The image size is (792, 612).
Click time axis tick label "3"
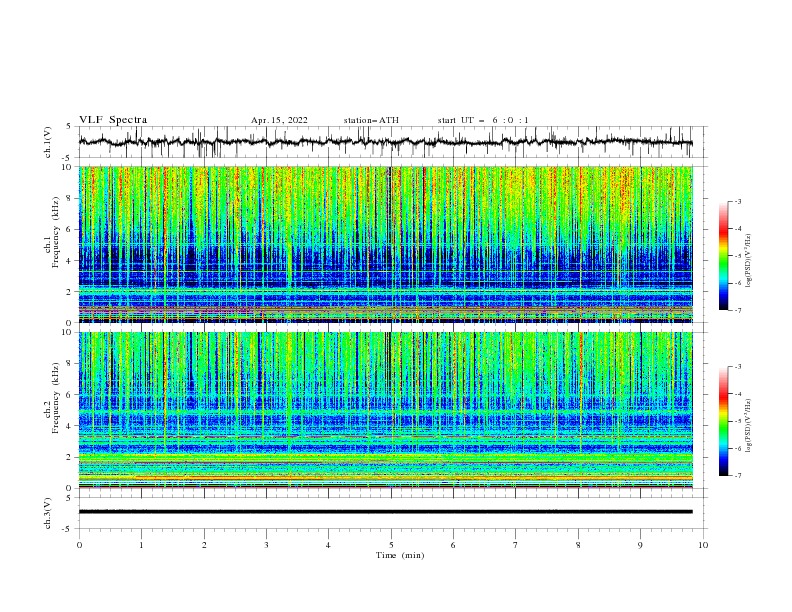[x=266, y=545]
